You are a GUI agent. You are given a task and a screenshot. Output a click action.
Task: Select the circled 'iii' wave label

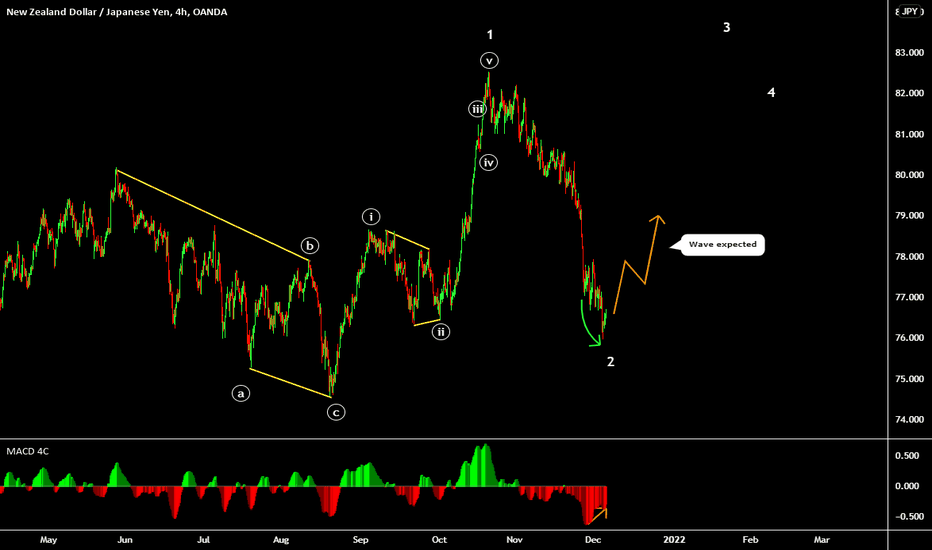[x=477, y=109]
